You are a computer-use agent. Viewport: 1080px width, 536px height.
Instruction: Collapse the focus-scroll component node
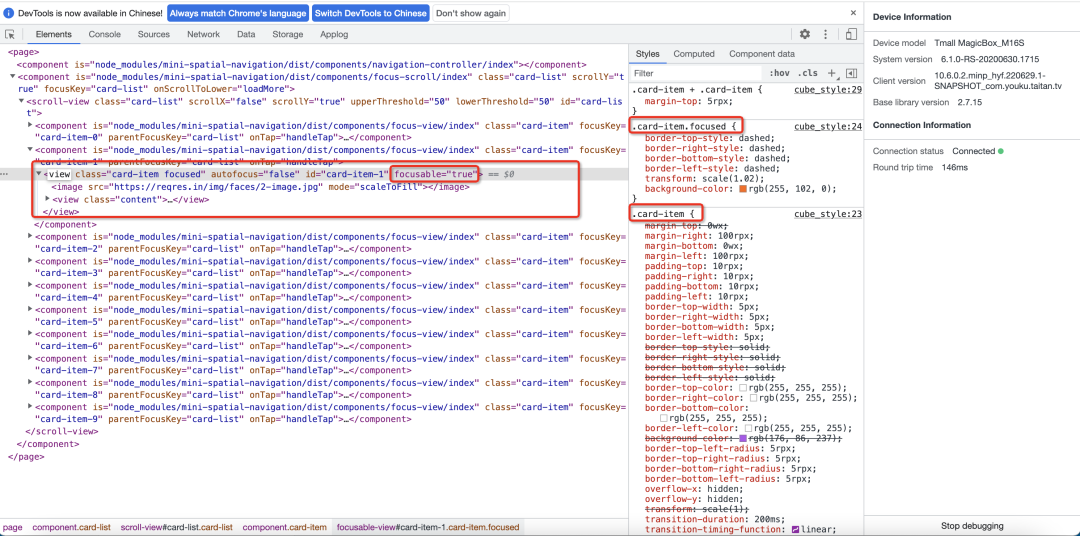[x=12, y=76]
